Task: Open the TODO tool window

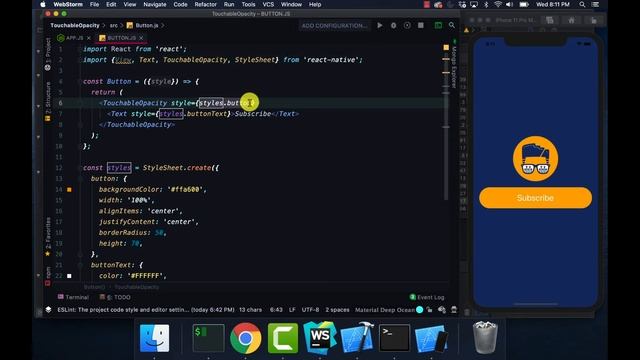Action: pyautogui.click(x=116, y=297)
